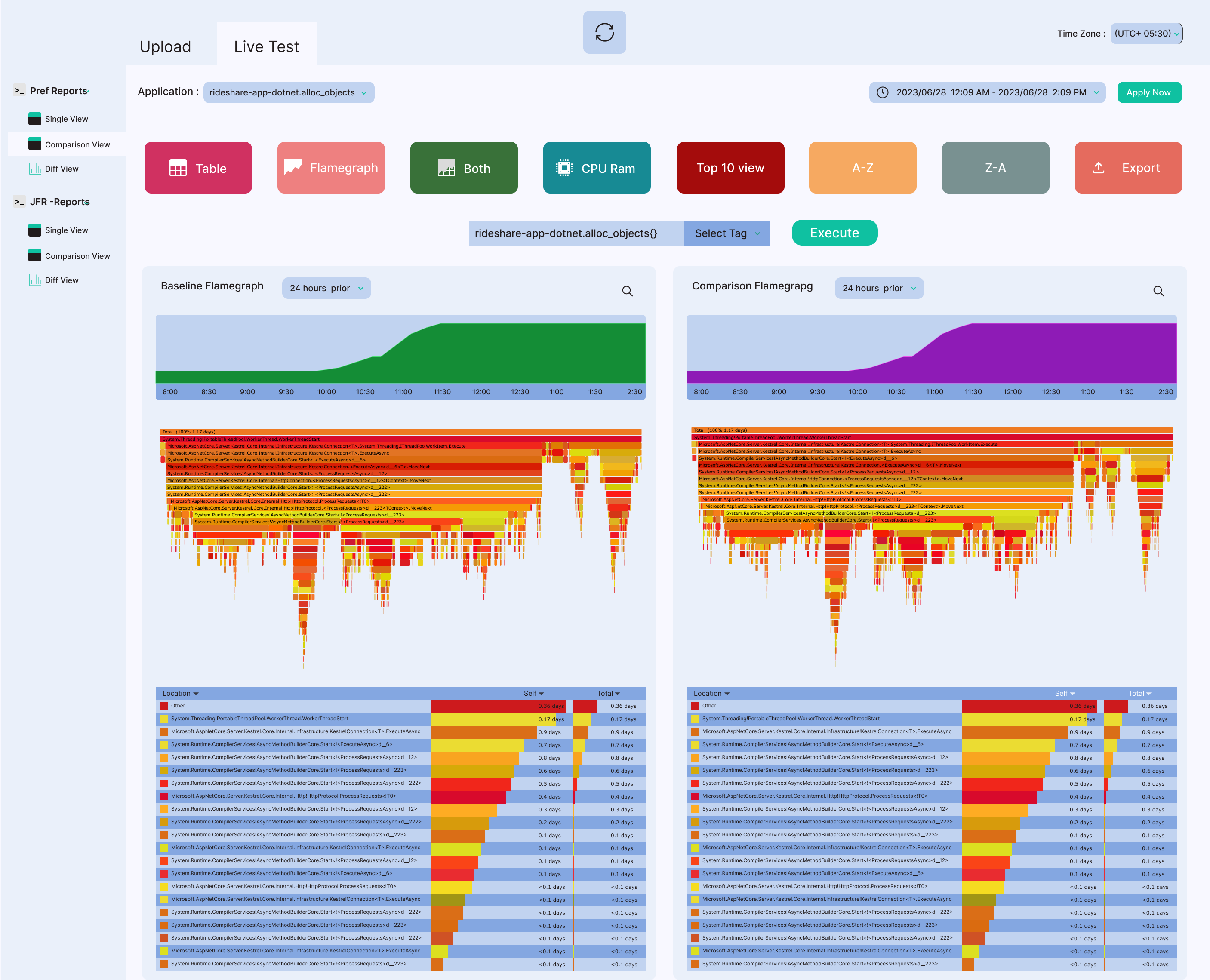Image resolution: width=1210 pixels, height=980 pixels.
Task: Open the Comparison 24 hours prior dropdown
Action: click(x=879, y=288)
